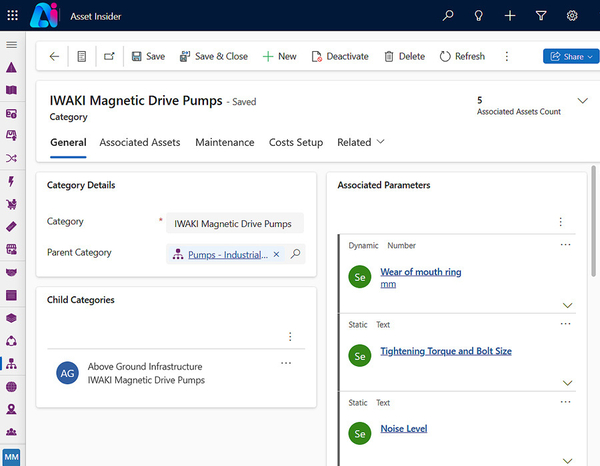
Task: Collapse the sidebar with hamburger icon
Action: point(11,45)
